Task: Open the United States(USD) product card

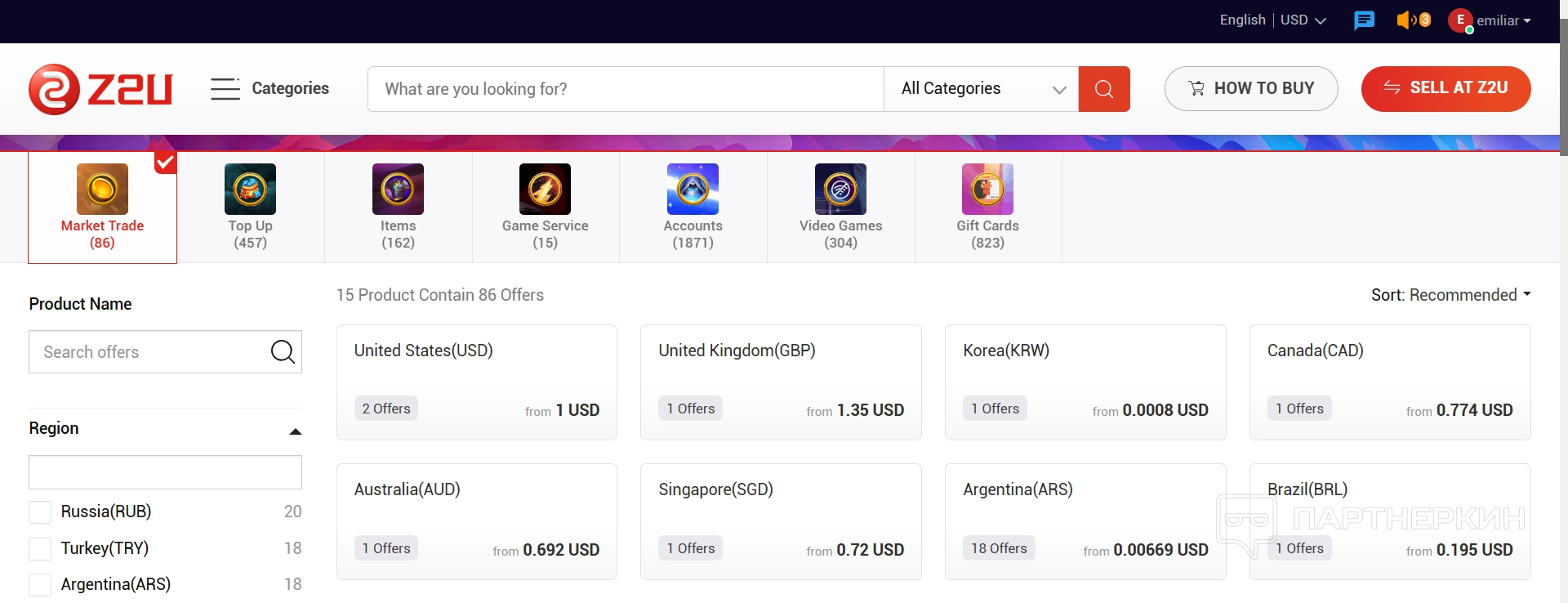Action: [477, 382]
